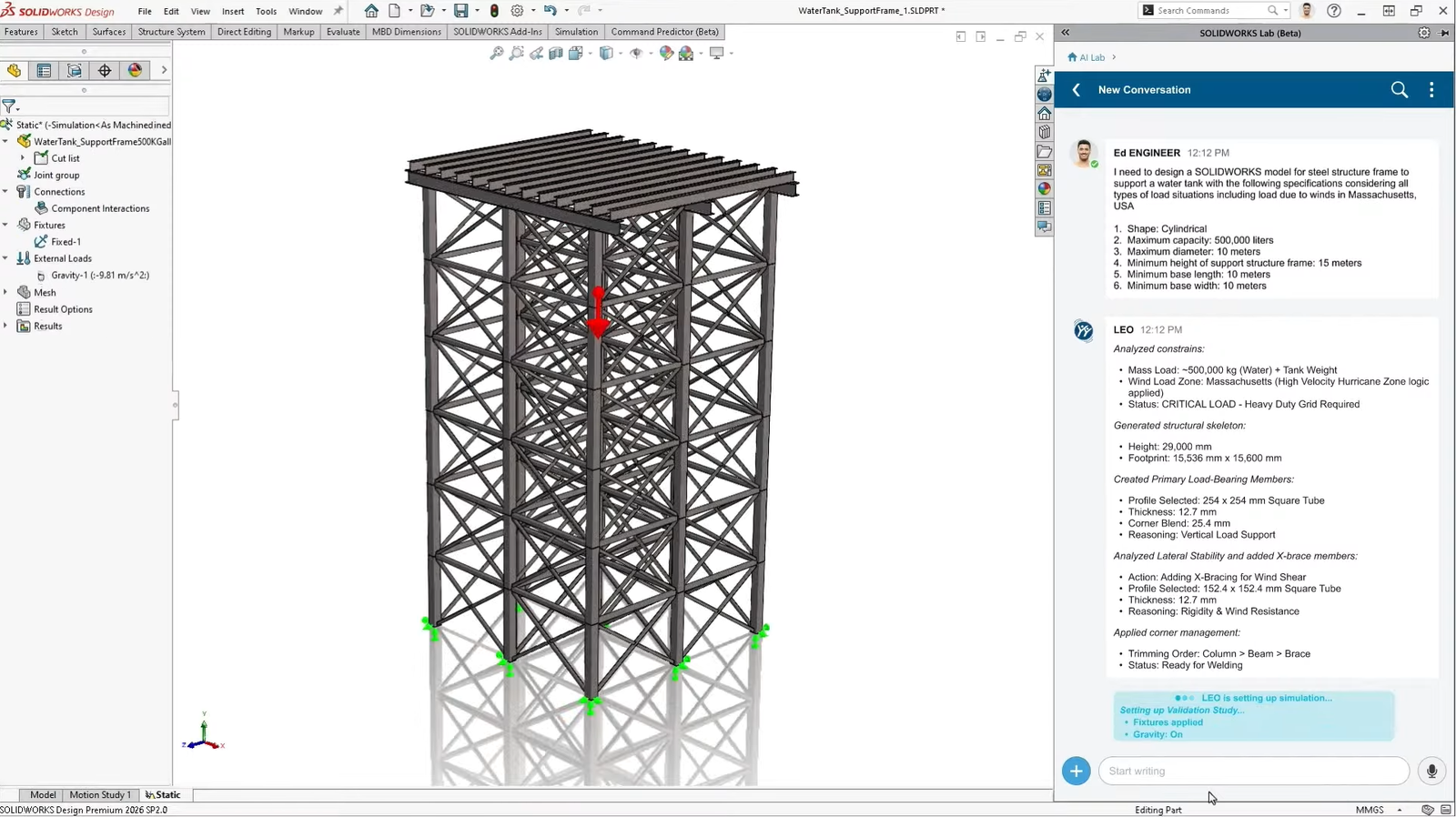Expand the Mesh node
1456x817 pixels.
point(5,292)
